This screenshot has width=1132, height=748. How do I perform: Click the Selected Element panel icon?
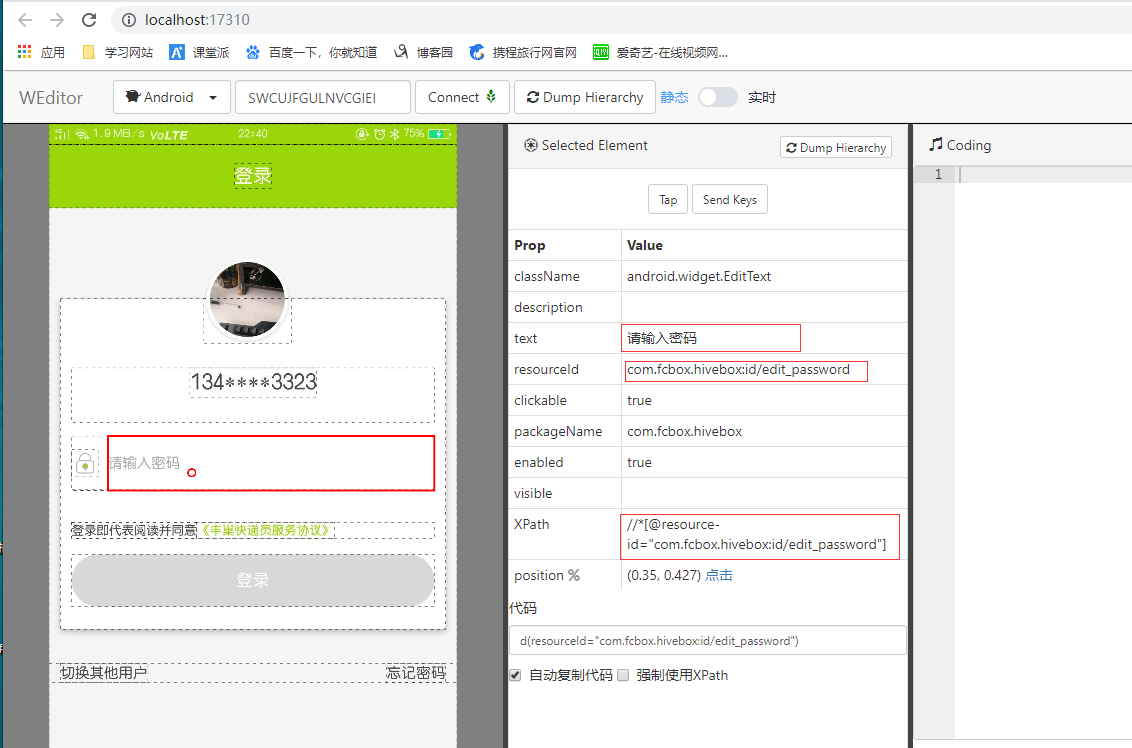531,145
